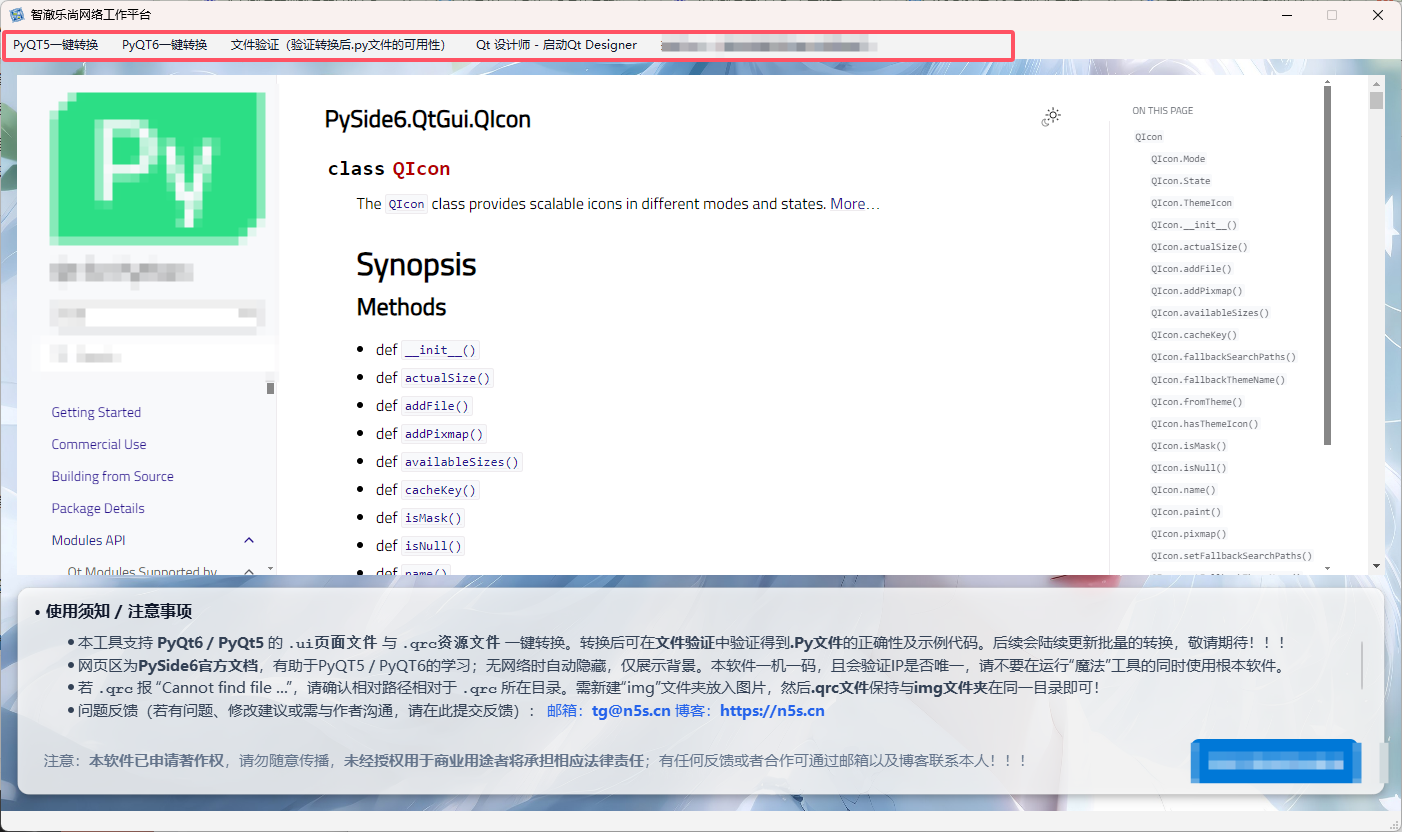
Task: Click the 'More…' link in QIcon description
Action: click(854, 204)
